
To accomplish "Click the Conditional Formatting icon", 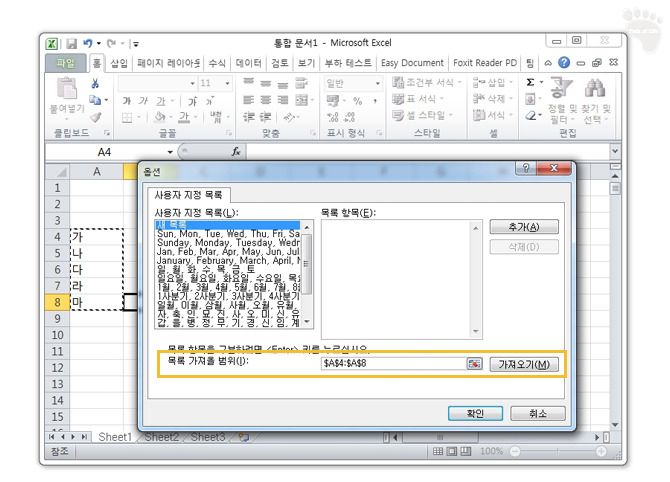I will point(398,82).
